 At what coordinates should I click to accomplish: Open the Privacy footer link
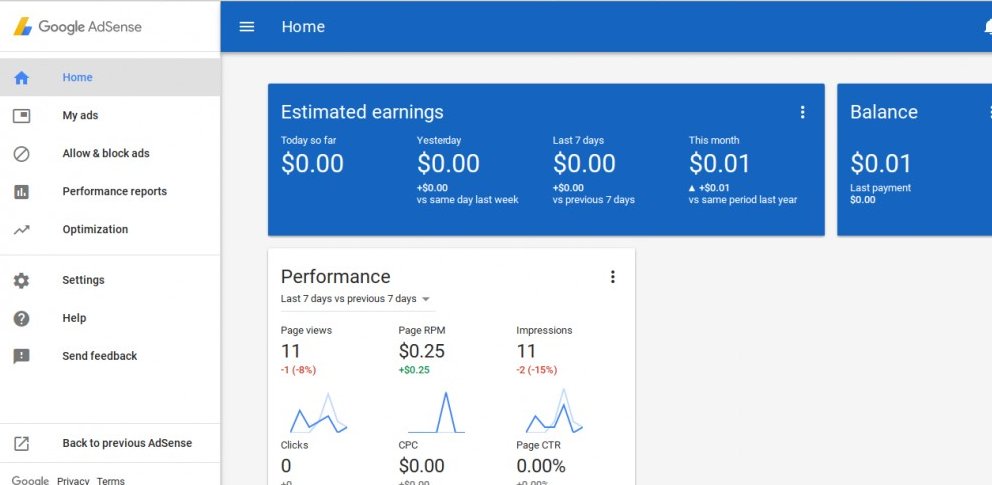[x=73, y=481]
